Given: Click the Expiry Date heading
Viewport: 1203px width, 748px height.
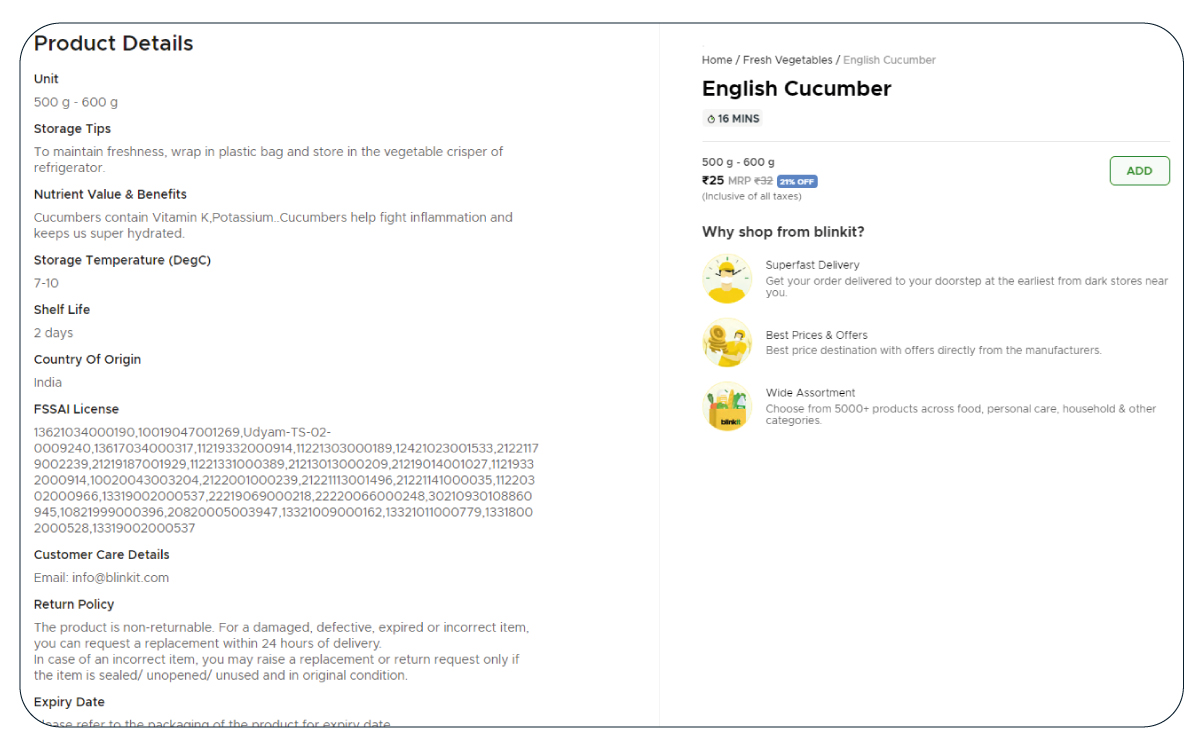Looking at the screenshot, I should [69, 702].
